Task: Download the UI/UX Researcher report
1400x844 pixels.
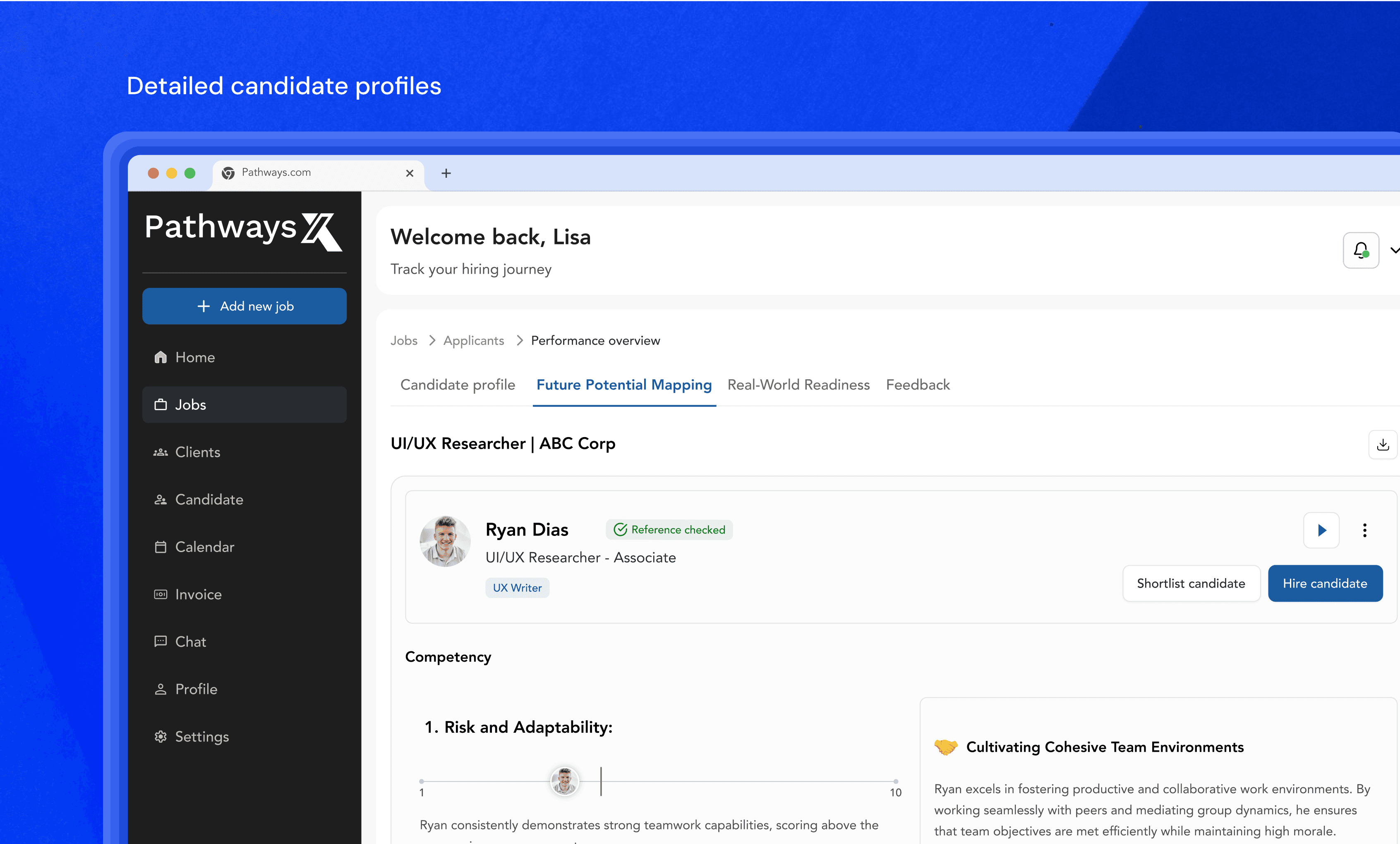Action: (1382, 445)
